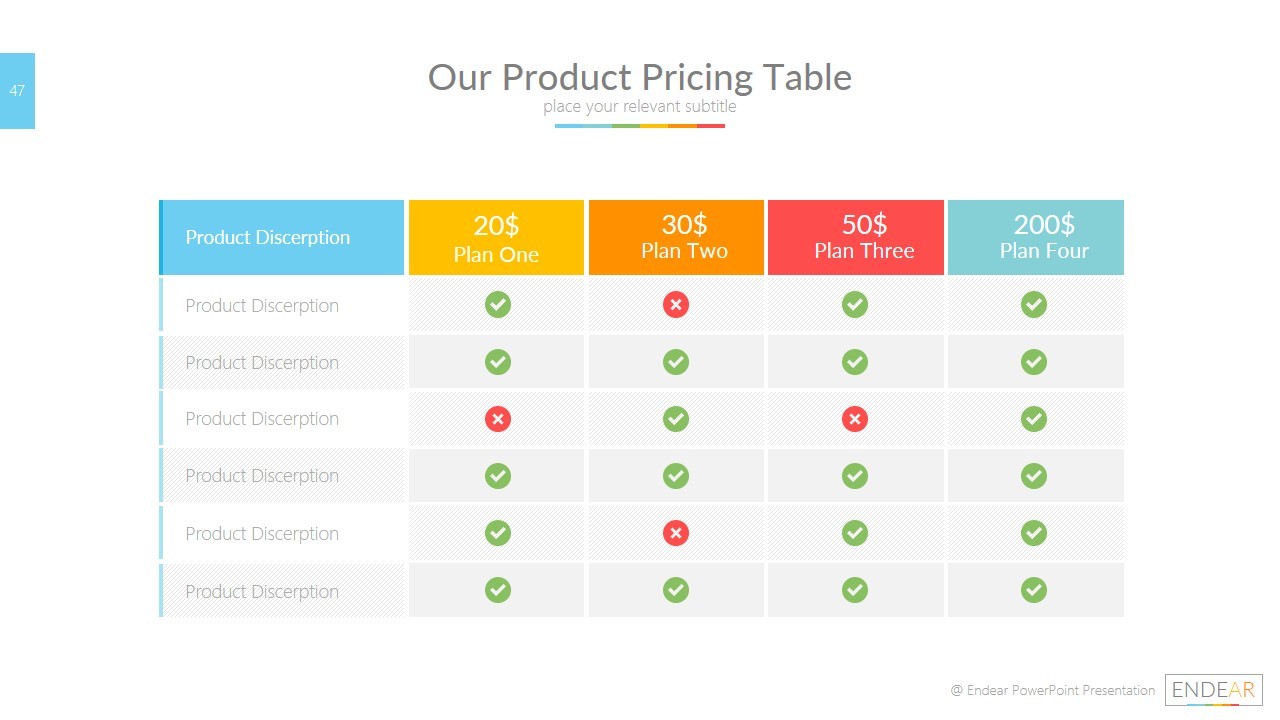The width and height of the screenshot is (1280, 720).
Task: Click last-row green check under Plan Four
Action: coord(1034,591)
